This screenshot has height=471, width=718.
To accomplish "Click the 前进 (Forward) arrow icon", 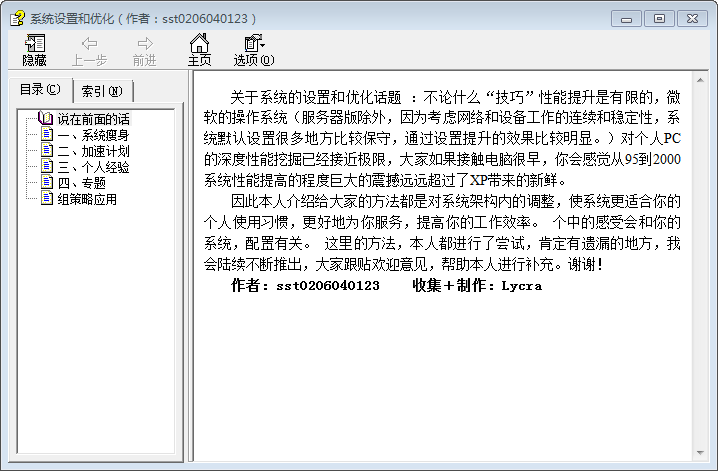I will pyautogui.click(x=144, y=43).
